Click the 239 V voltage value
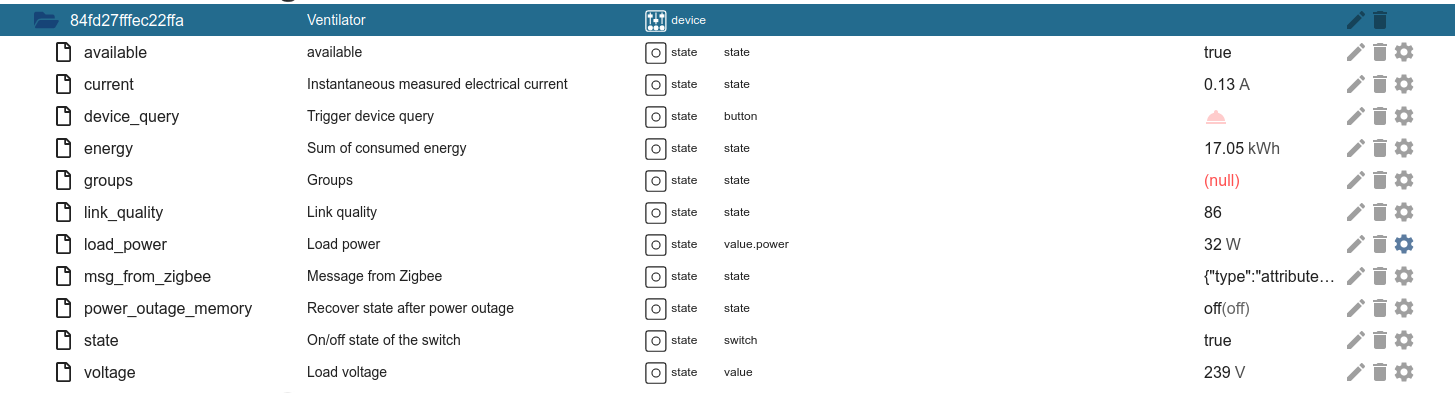This screenshot has width=1455, height=393. (1225, 372)
